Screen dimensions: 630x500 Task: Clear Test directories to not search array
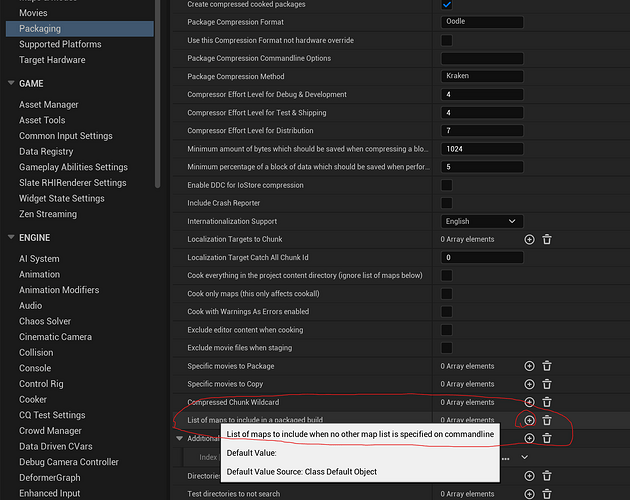(x=547, y=494)
